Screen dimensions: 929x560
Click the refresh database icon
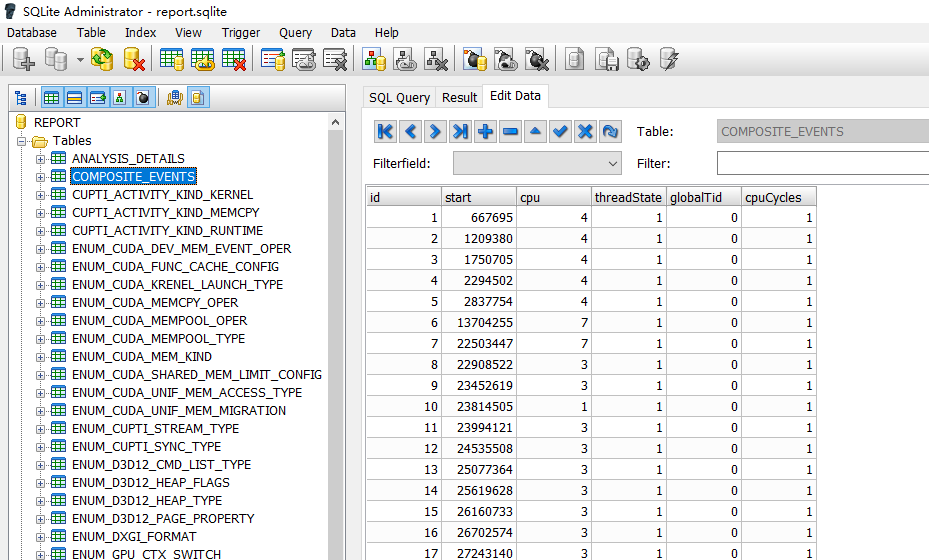102,60
